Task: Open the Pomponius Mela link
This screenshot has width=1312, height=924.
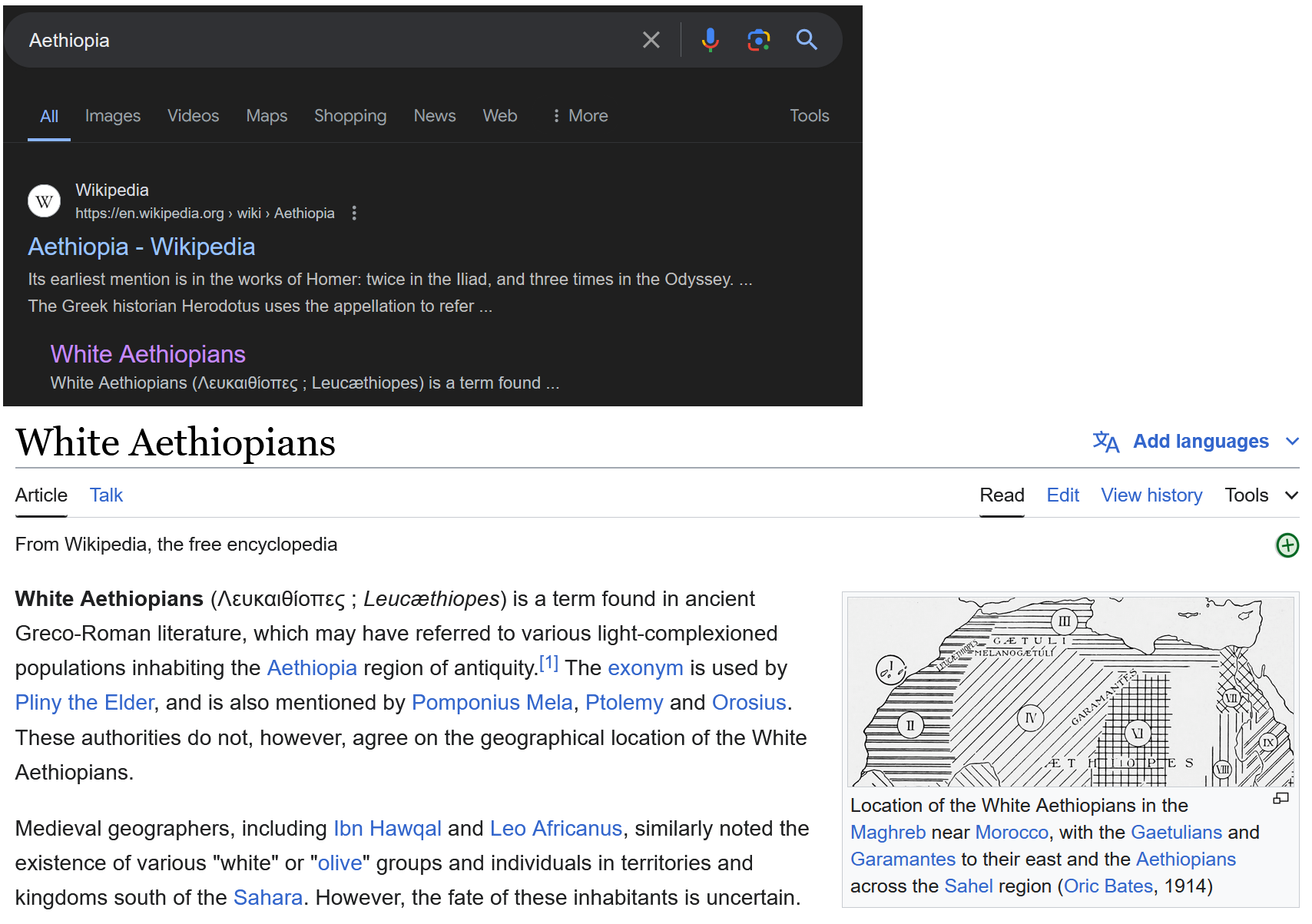Action: pyautogui.click(x=492, y=703)
